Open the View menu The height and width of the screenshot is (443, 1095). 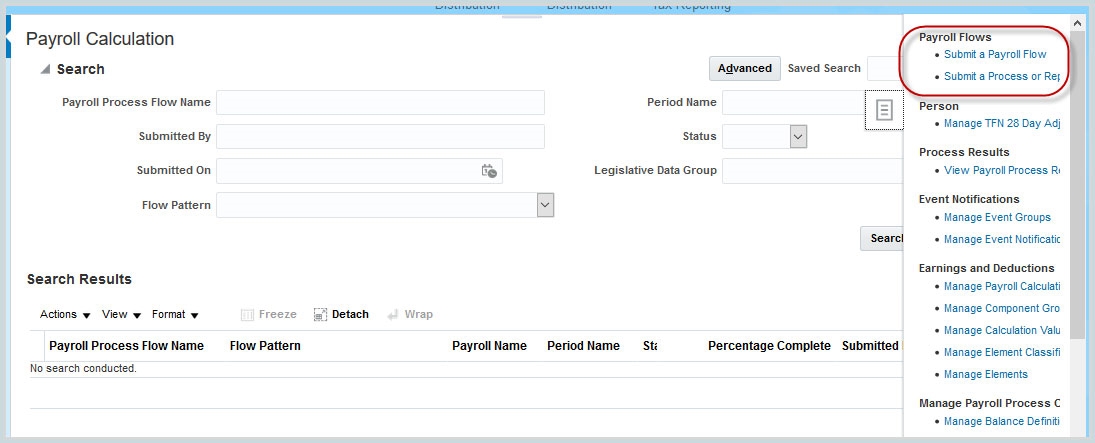121,314
